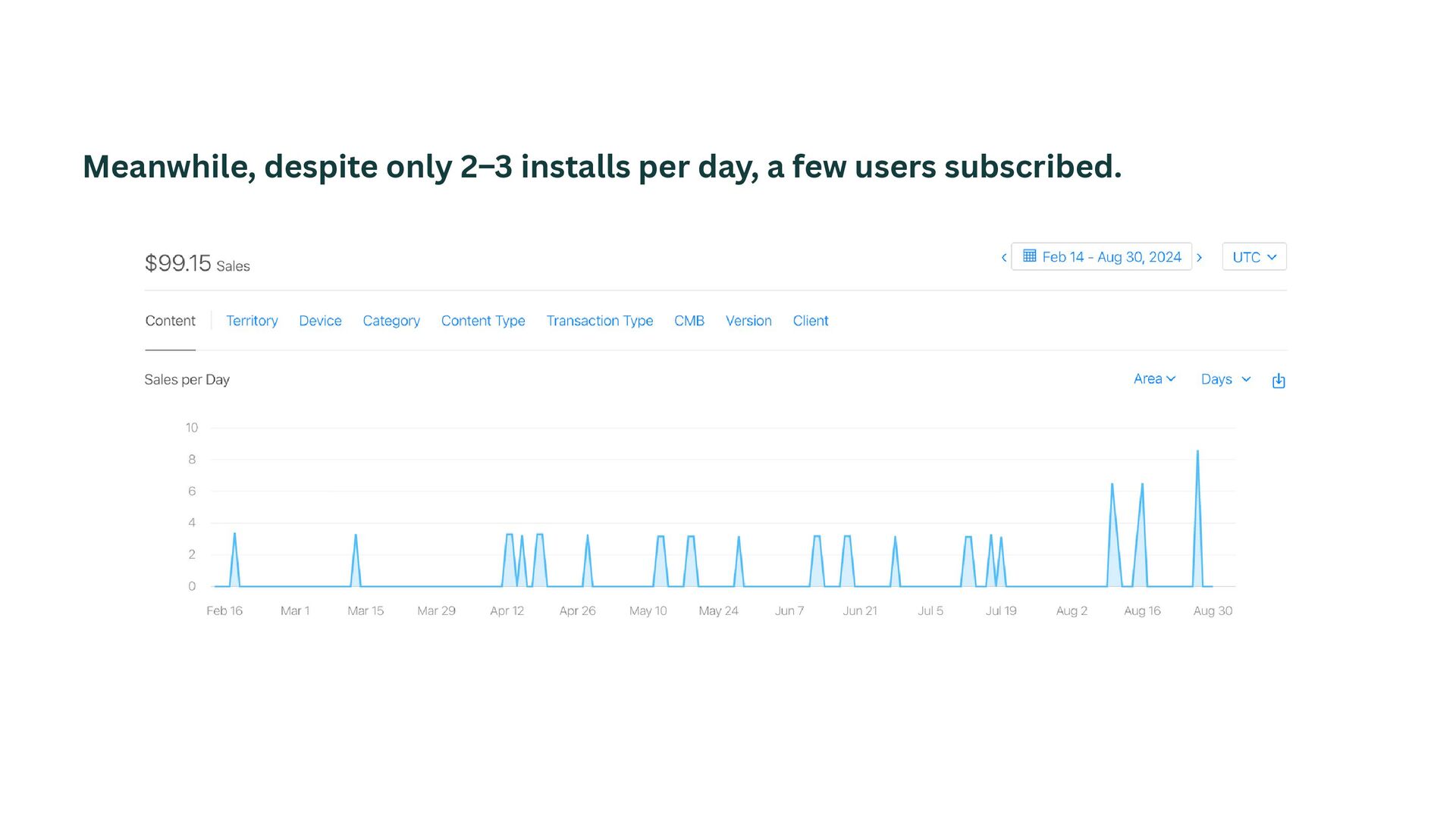Open the Category tab
The width and height of the screenshot is (1456, 819).
pos(391,321)
